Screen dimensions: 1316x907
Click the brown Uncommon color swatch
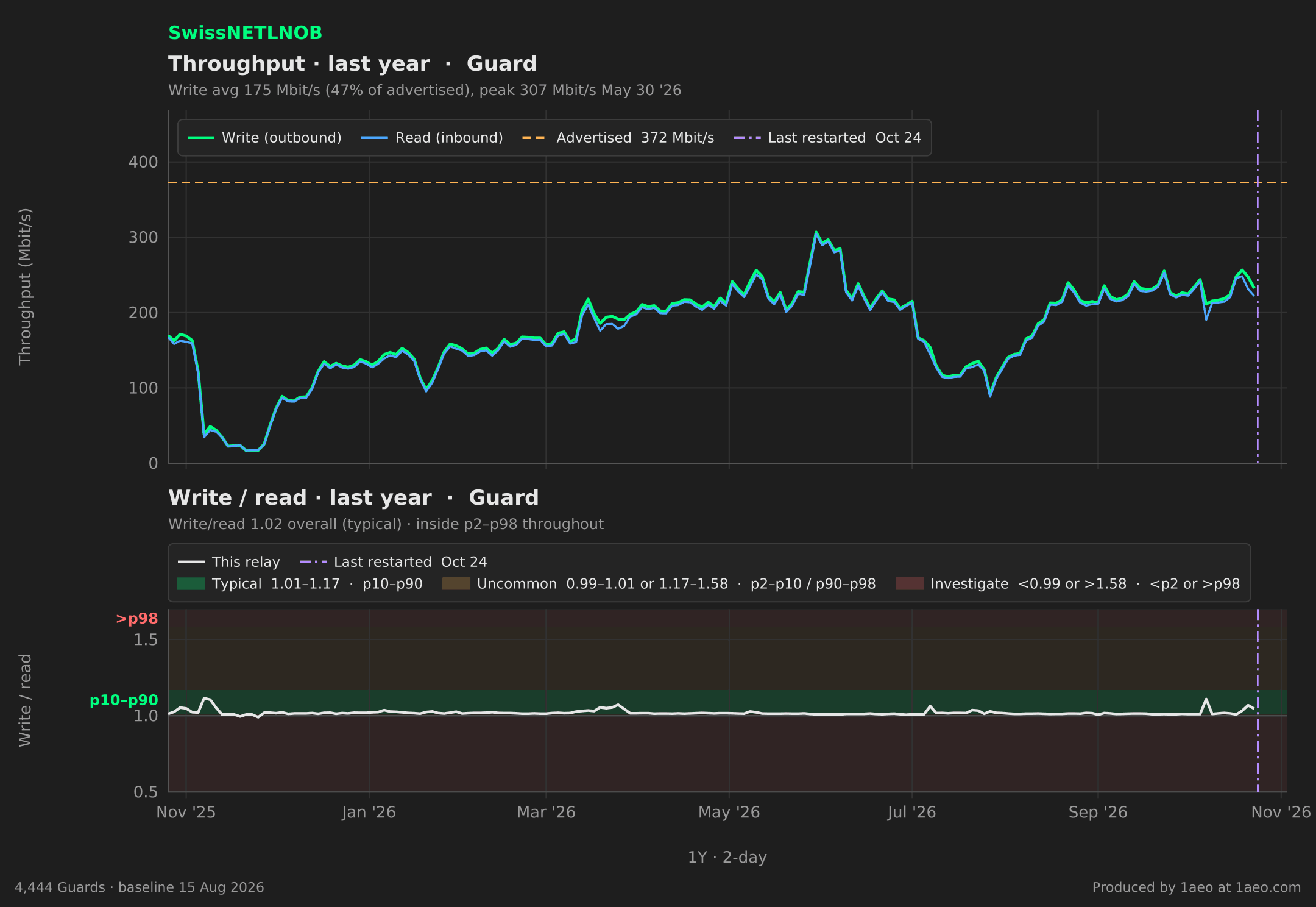(x=456, y=584)
